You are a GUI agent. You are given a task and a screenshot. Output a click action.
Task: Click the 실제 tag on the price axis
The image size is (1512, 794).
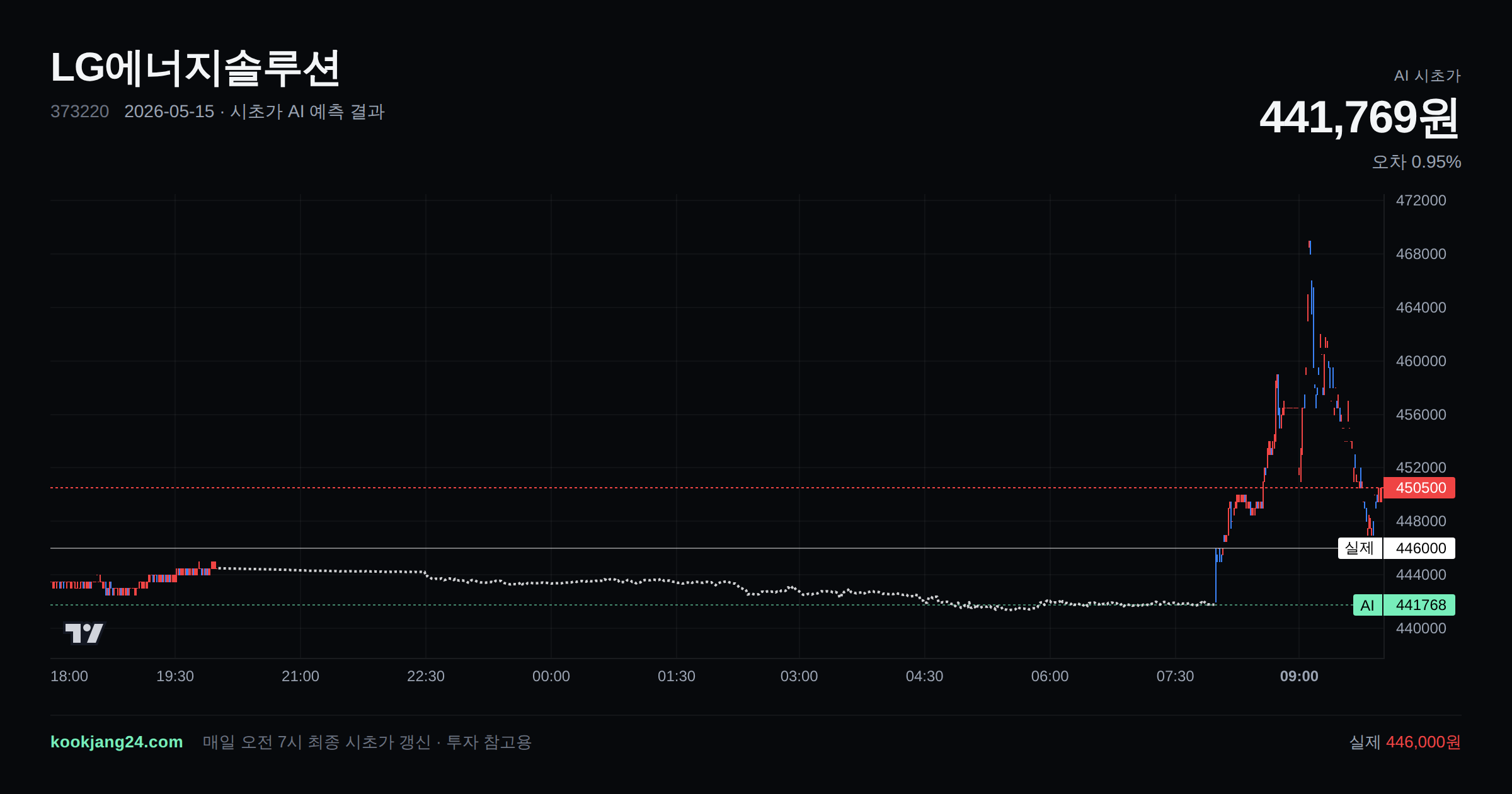coord(1360,548)
